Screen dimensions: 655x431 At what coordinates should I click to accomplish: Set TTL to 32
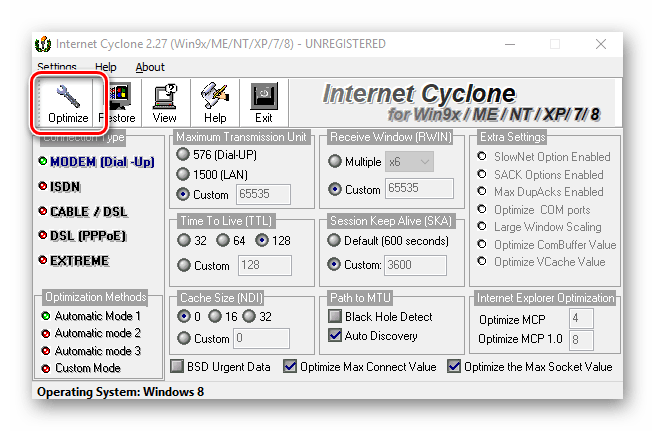coord(184,240)
